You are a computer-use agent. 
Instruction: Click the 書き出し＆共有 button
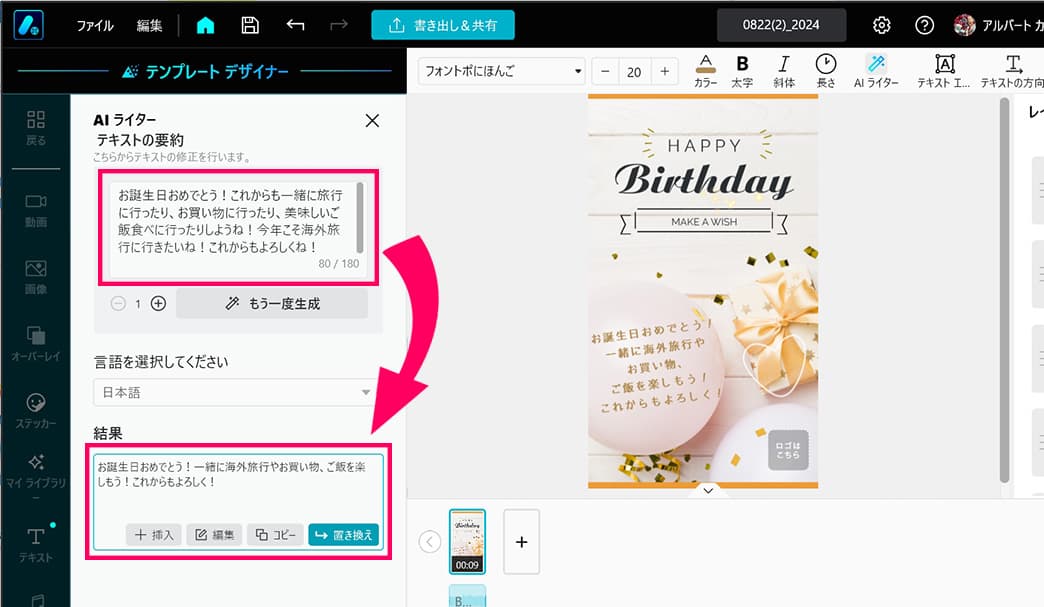443,25
